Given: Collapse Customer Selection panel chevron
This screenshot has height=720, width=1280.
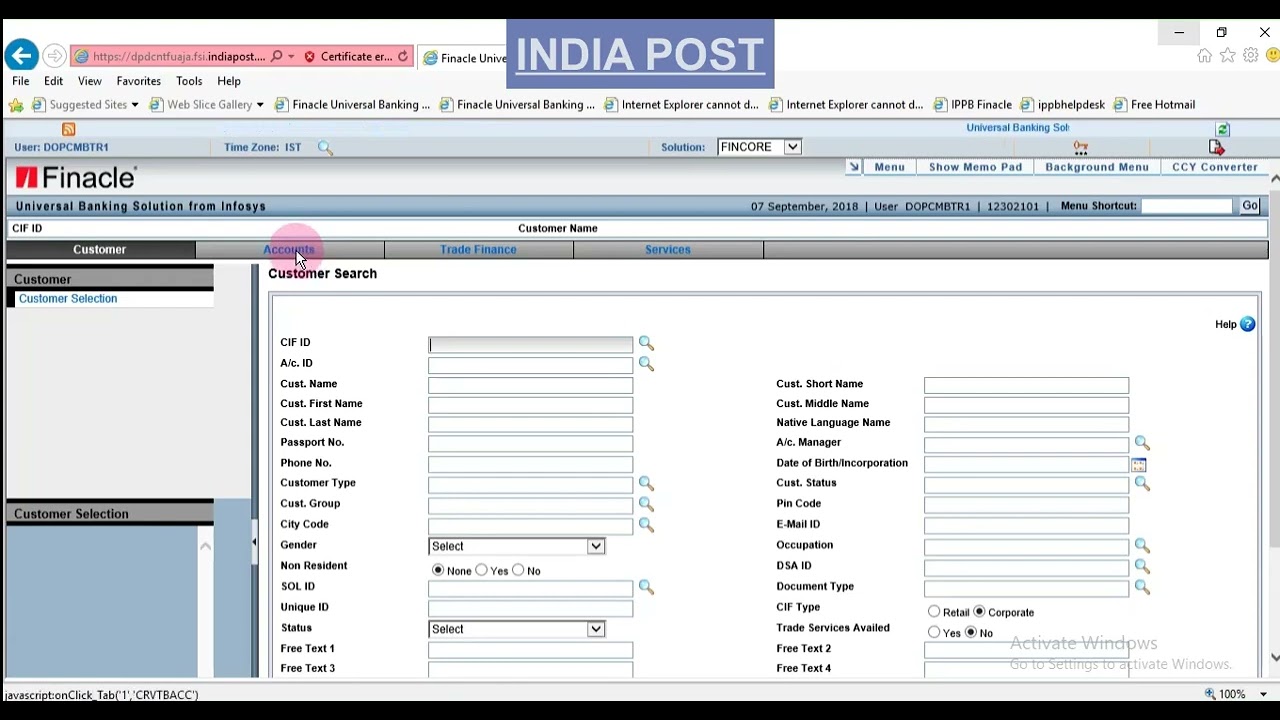Looking at the screenshot, I should (205, 546).
